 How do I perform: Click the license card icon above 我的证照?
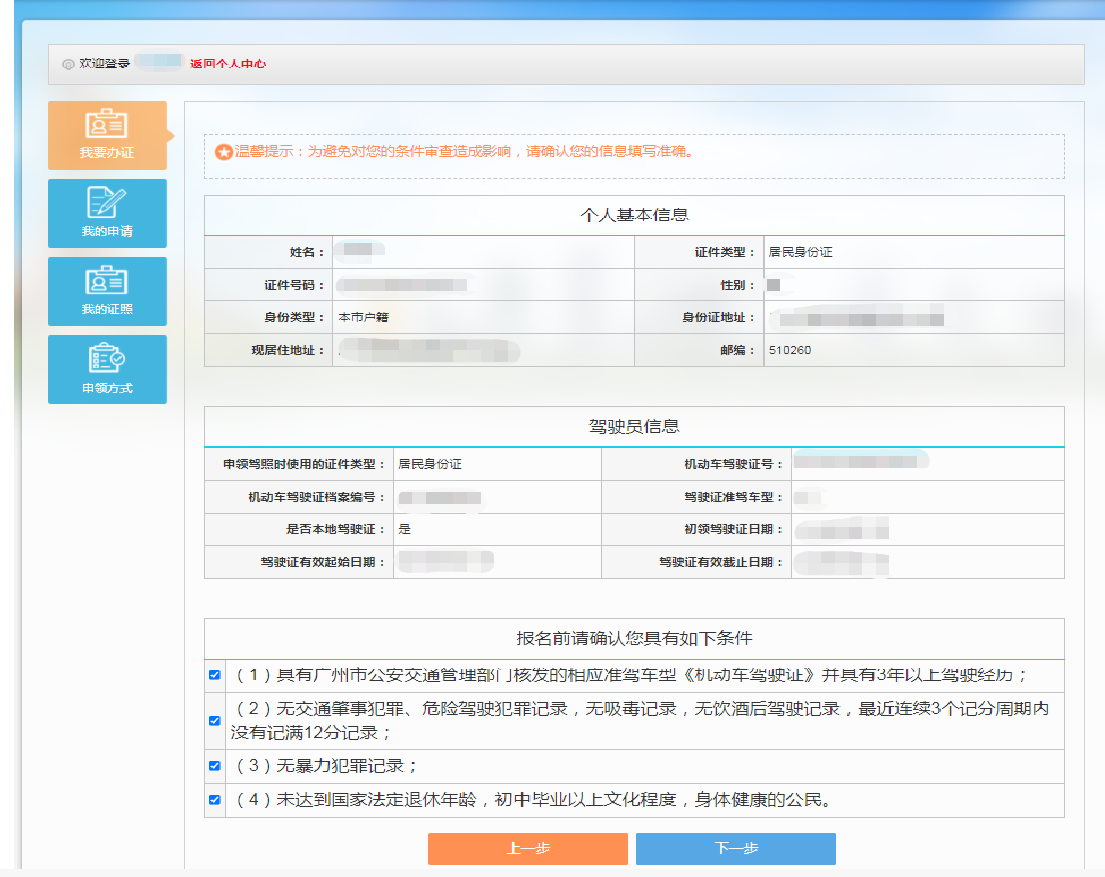click(x=107, y=281)
